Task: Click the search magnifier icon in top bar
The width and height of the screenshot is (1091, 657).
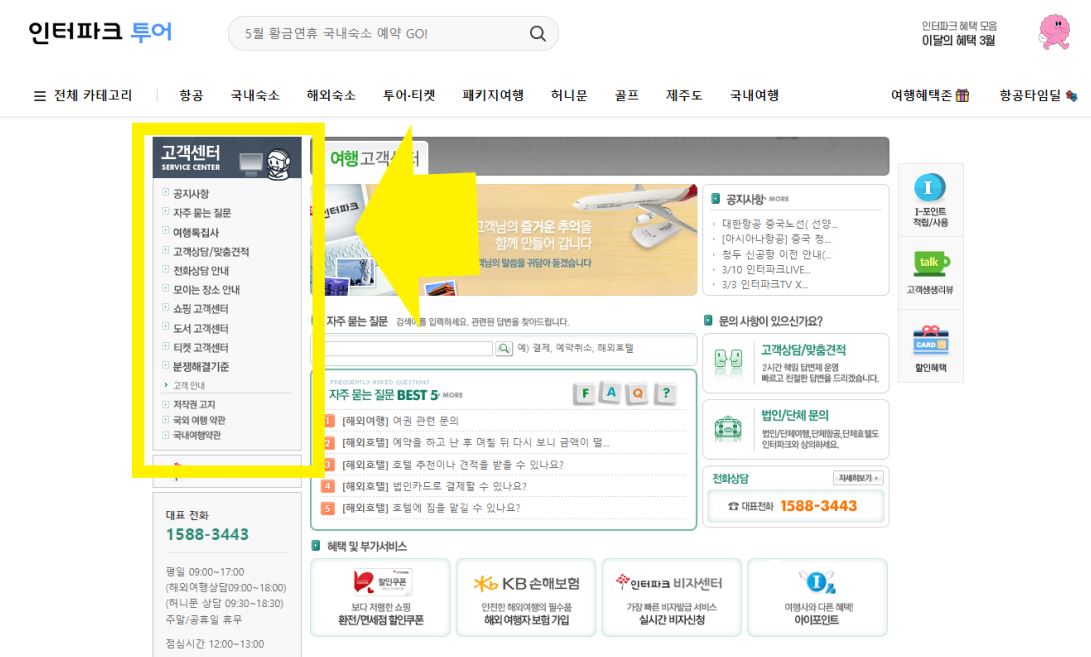Action: (x=537, y=33)
